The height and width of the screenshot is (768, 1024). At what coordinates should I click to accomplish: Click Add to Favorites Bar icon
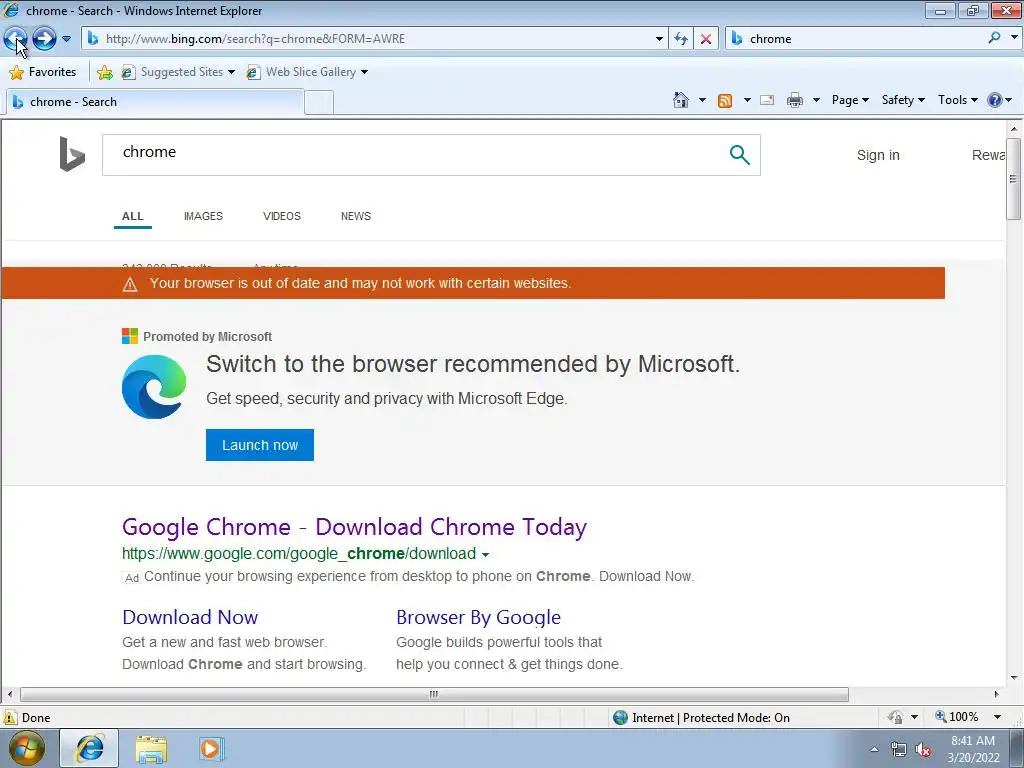104,72
